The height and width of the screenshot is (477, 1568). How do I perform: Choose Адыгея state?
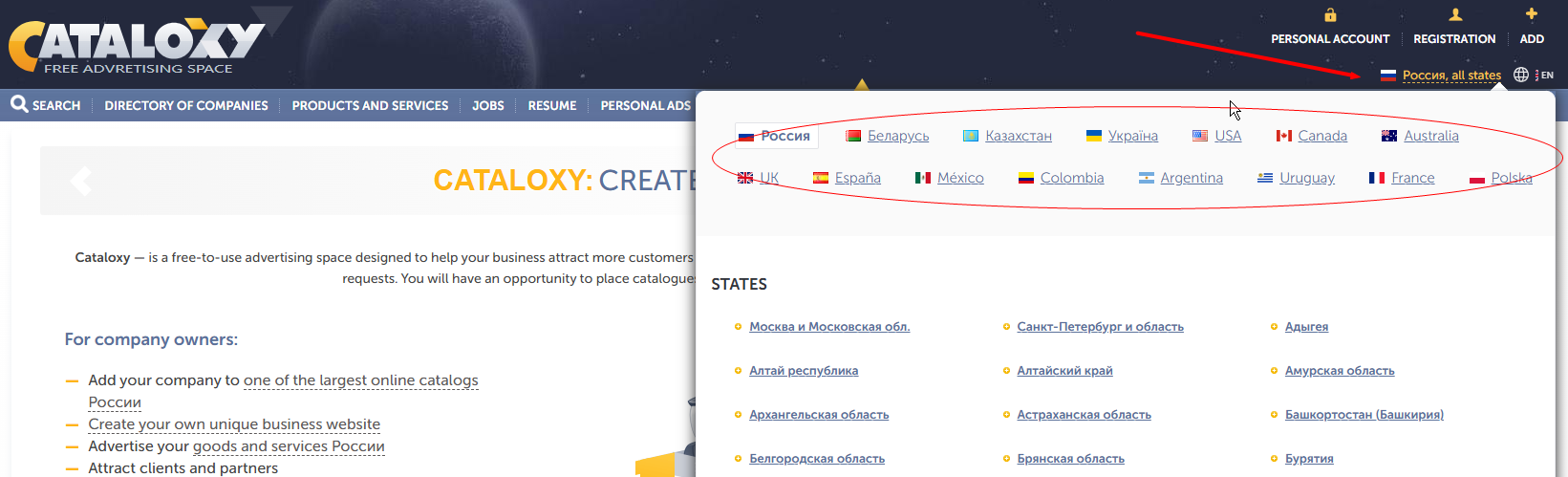1306,327
